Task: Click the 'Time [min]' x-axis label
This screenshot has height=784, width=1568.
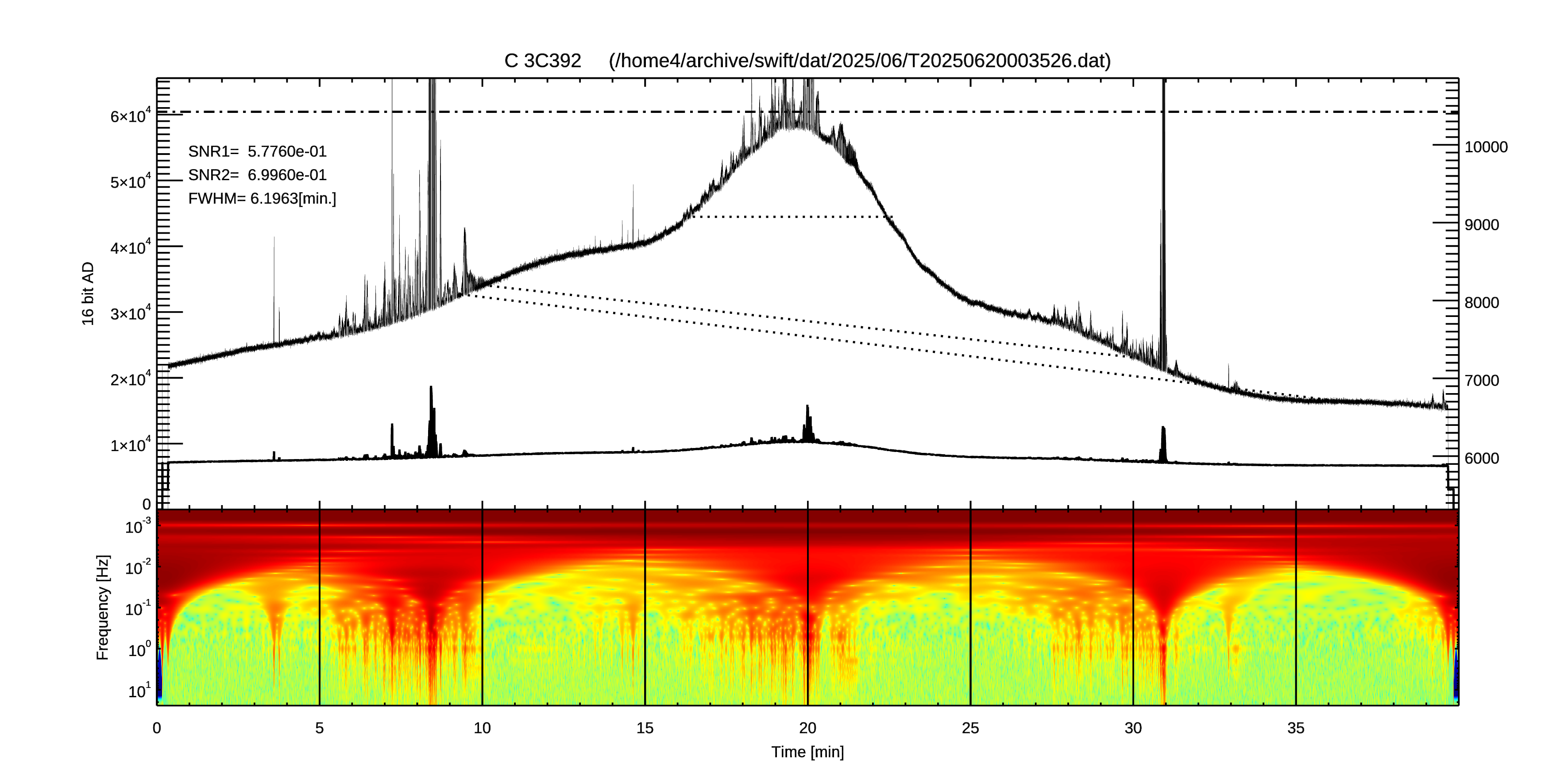Action: pos(807,752)
